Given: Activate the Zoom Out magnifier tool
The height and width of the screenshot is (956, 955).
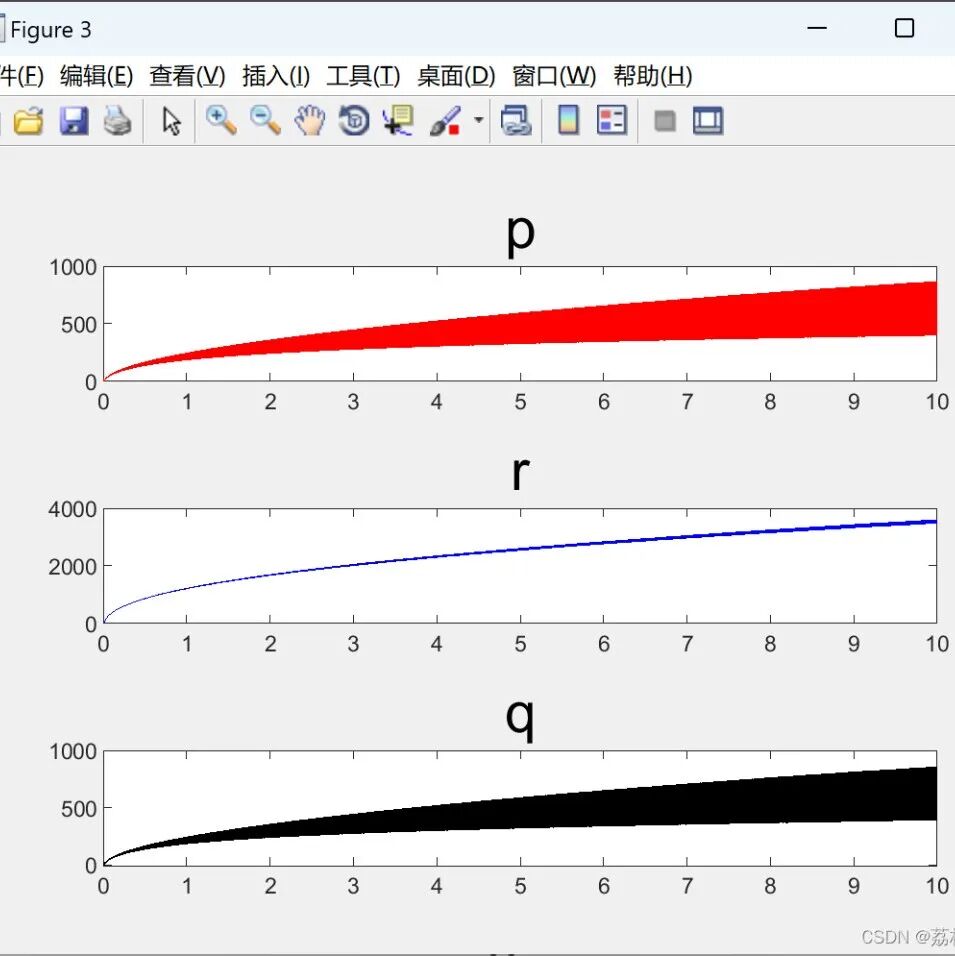Looking at the screenshot, I should click(265, 120).
